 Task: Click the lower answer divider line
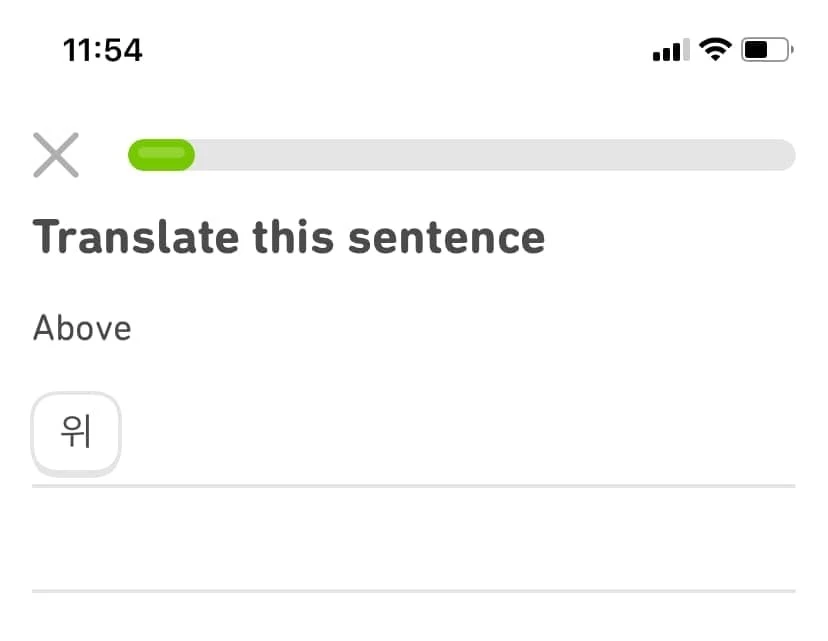point(414,591)
